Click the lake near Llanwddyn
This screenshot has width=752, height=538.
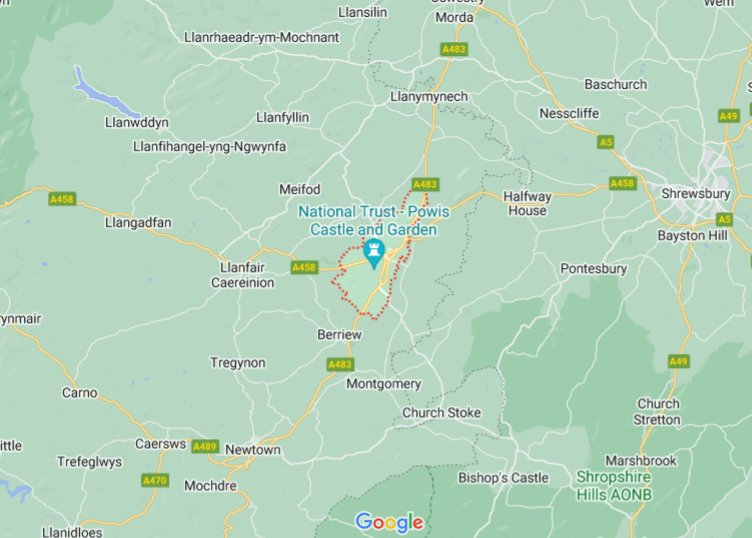(103, 94)
